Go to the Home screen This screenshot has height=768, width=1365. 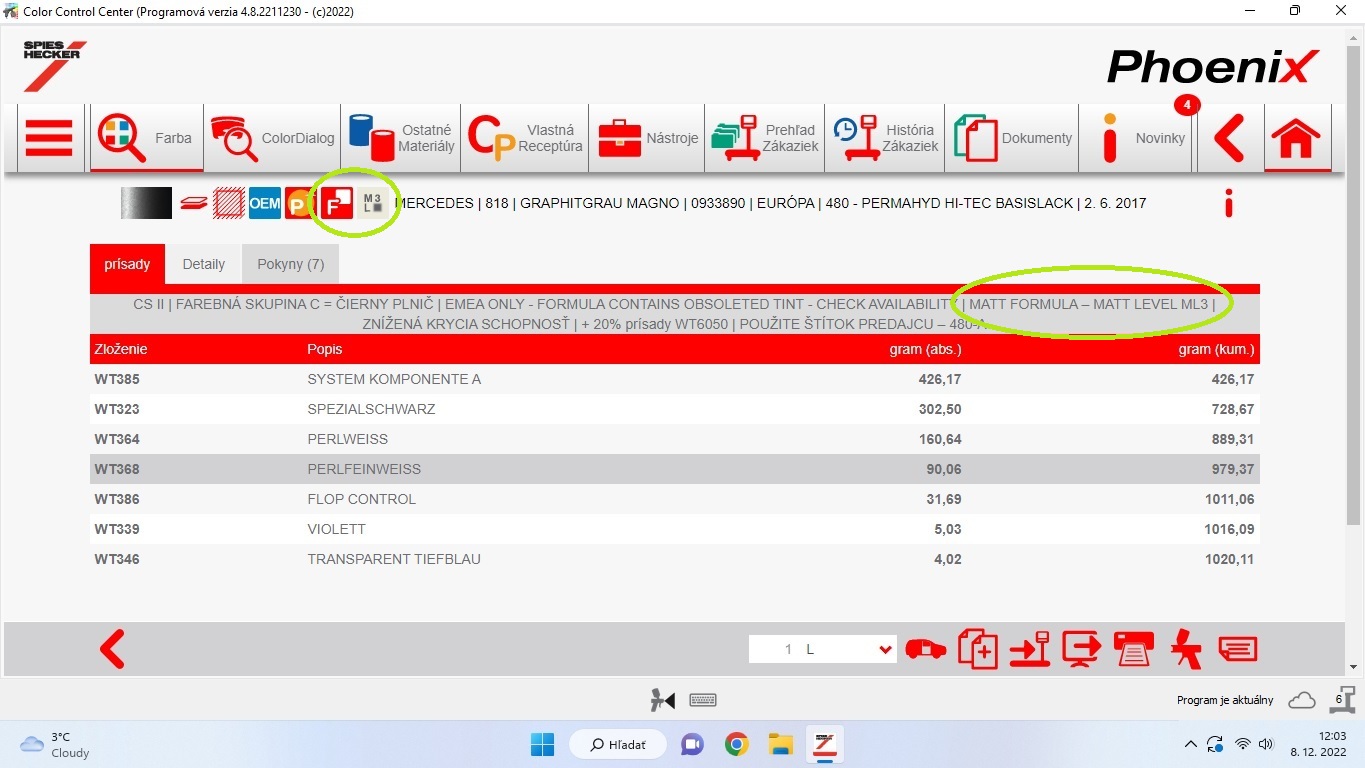click(1295, 138)
